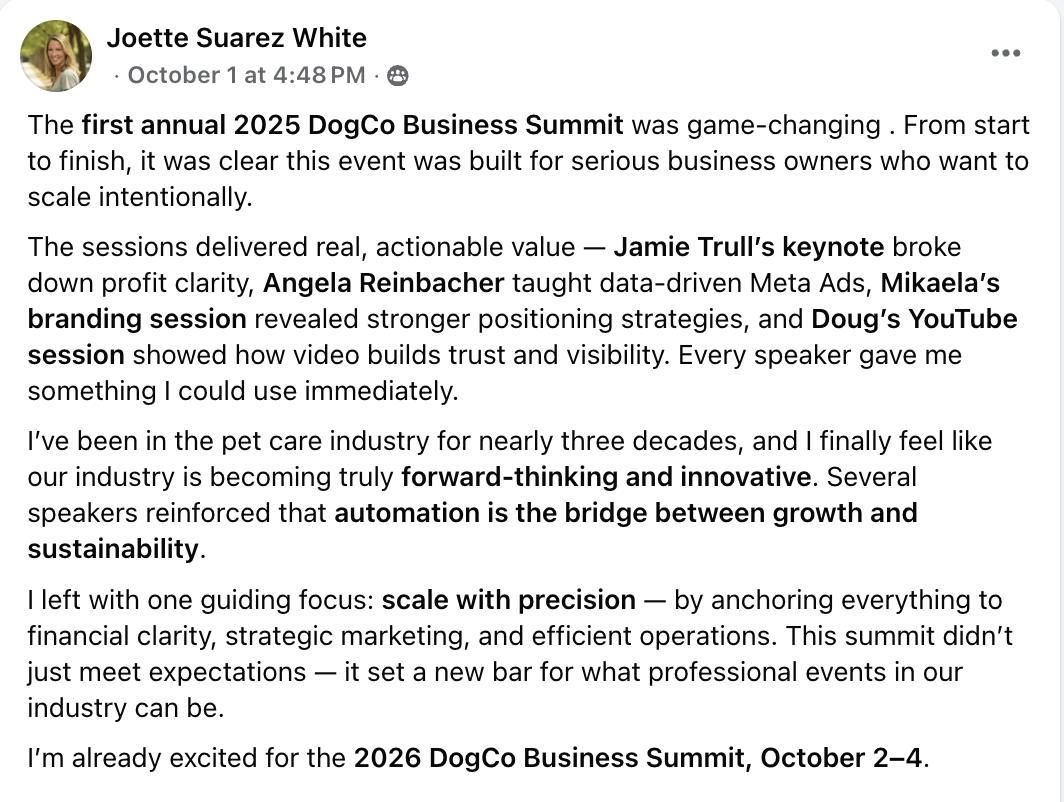Viewport: 1064px width, 802px height.
Task: Click the bold 'Jamie Trull's keynote' text
Action: (x=748, y=247)
